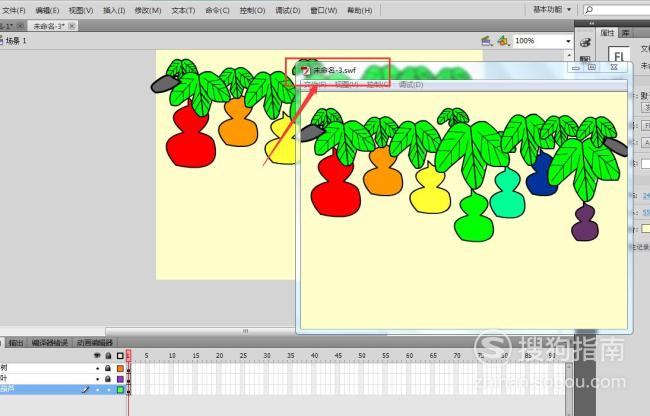Select the 树 layer name
The height and width of the screenshot is (416, 650).
click(x=4, y=368)
